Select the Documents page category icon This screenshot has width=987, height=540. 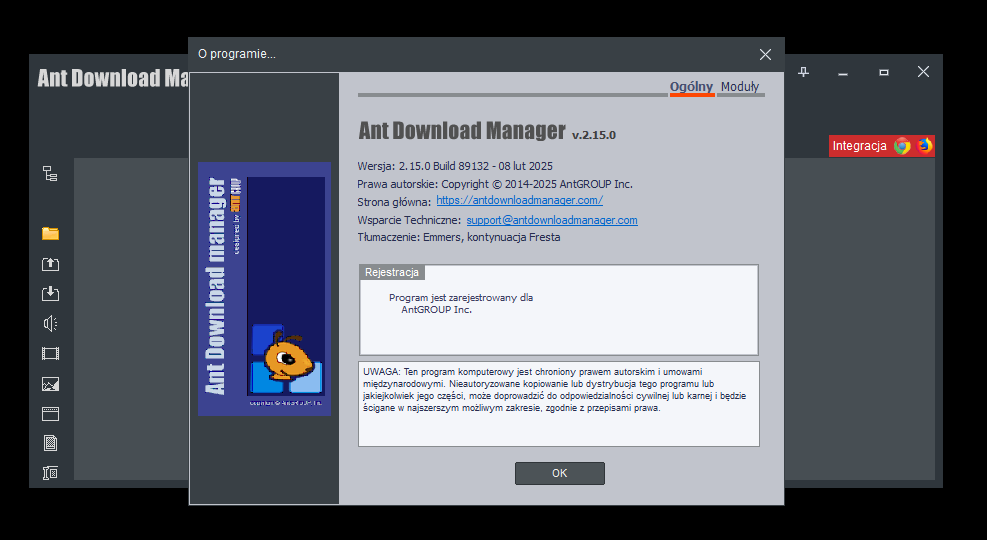coord(50,443)
